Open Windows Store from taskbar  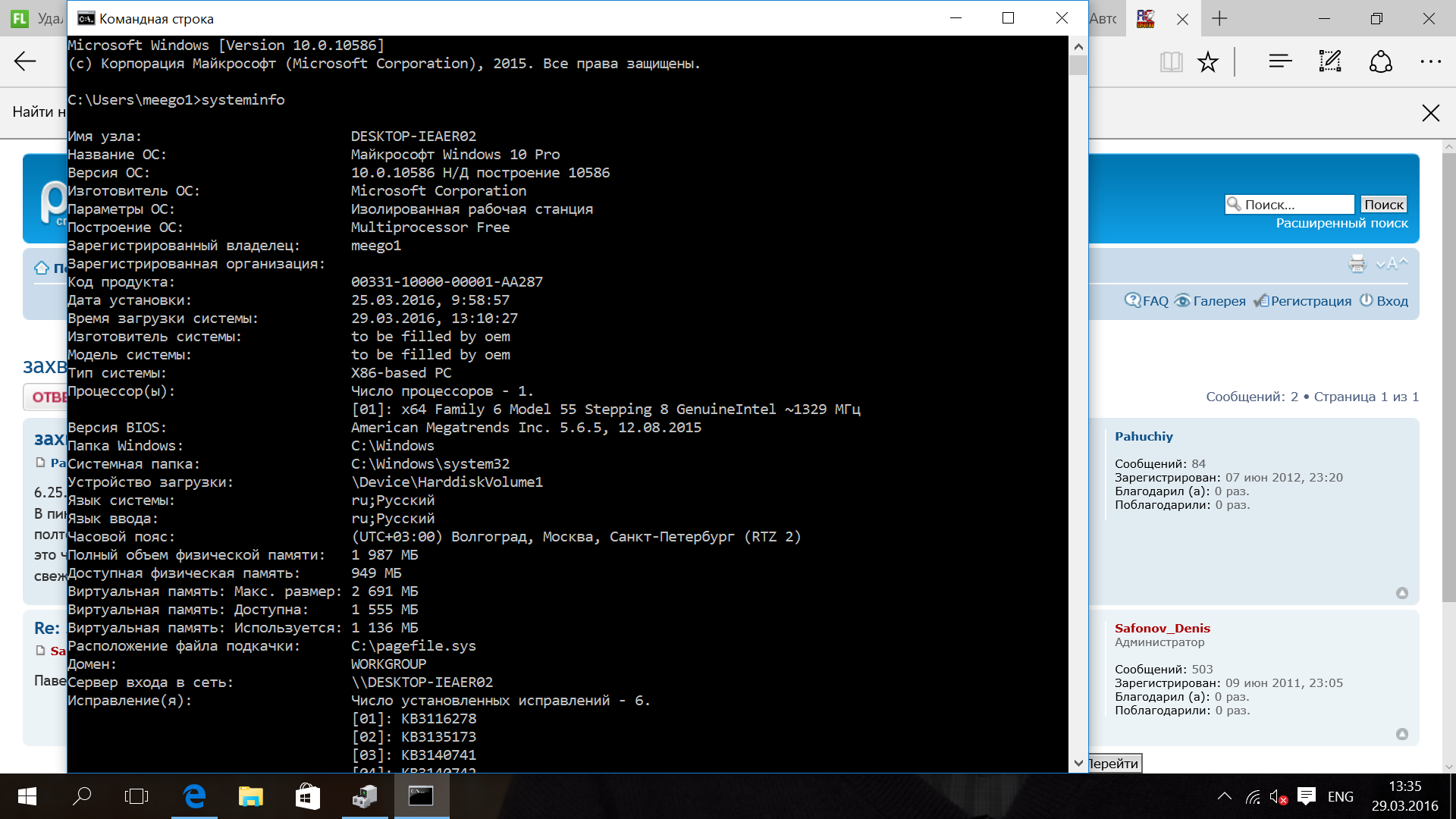(x=308, y=796)
